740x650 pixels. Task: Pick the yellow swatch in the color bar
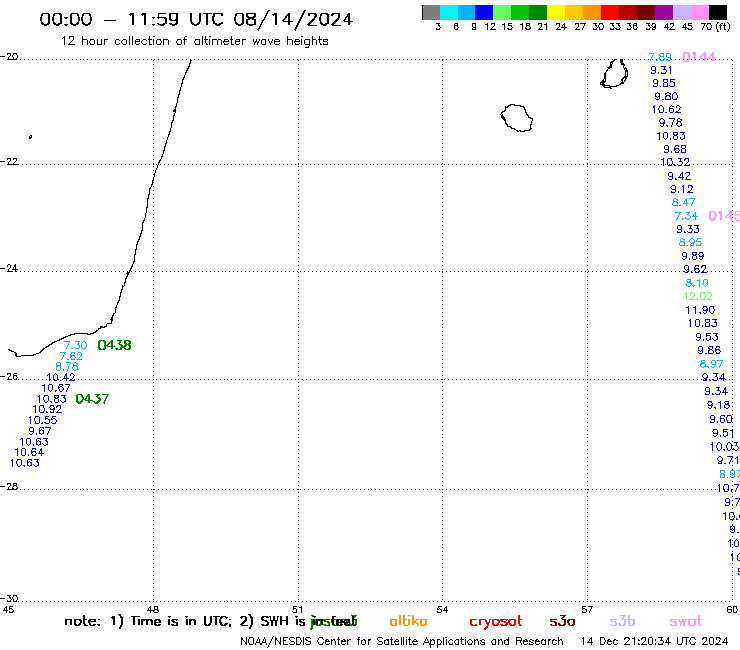pyautogui.click(x=556, y=12)
